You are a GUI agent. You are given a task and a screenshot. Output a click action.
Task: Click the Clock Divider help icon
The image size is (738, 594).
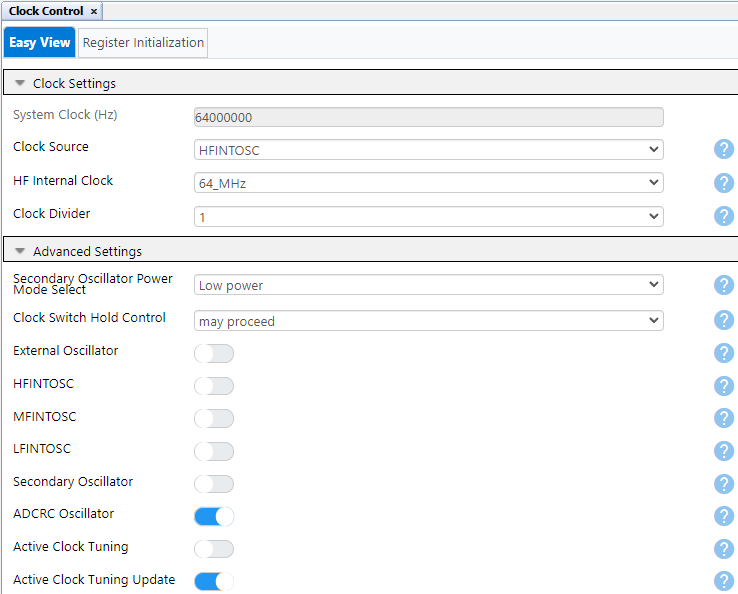(724, 216)
